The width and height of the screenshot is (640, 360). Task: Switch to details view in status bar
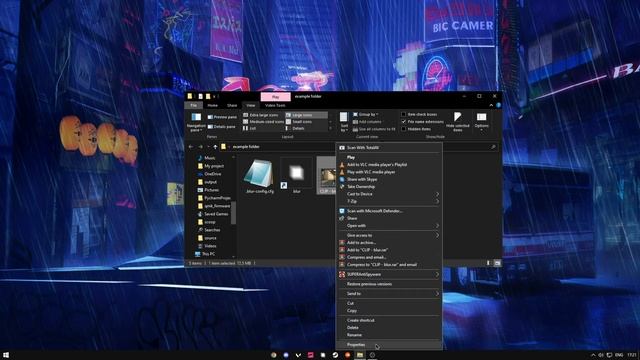tap(489, 263)
